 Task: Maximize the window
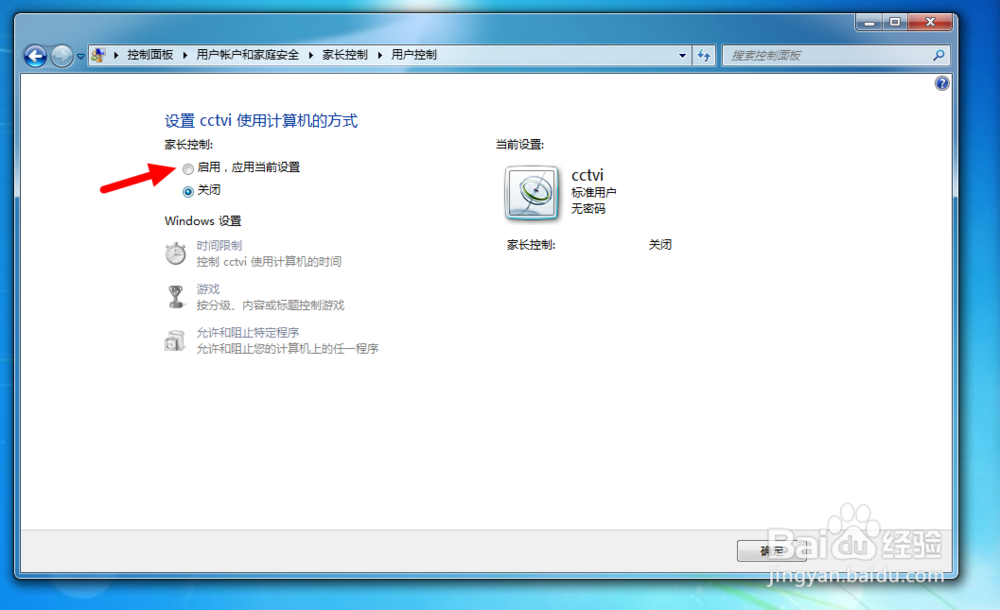(x=895, y=22)
